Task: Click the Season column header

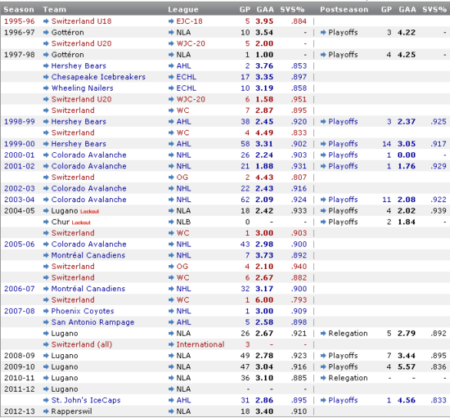Action: point(19,9)
